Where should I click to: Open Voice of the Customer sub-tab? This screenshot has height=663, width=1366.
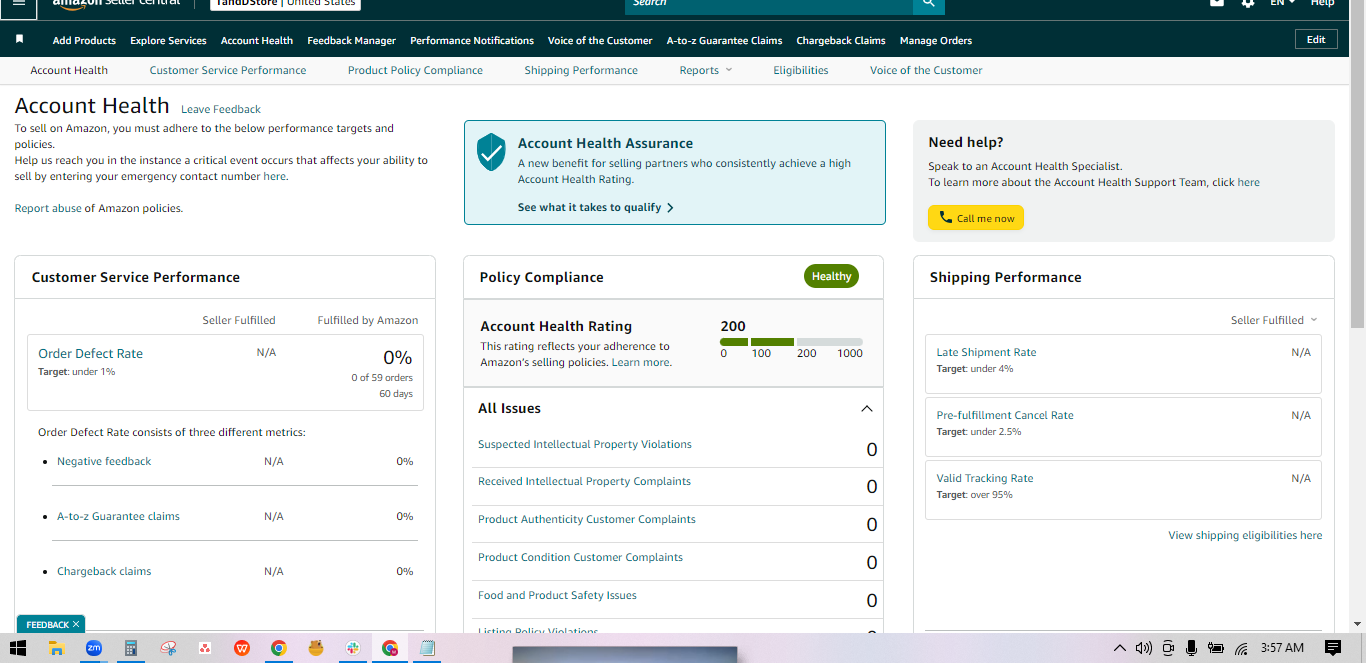coord(926,70)
